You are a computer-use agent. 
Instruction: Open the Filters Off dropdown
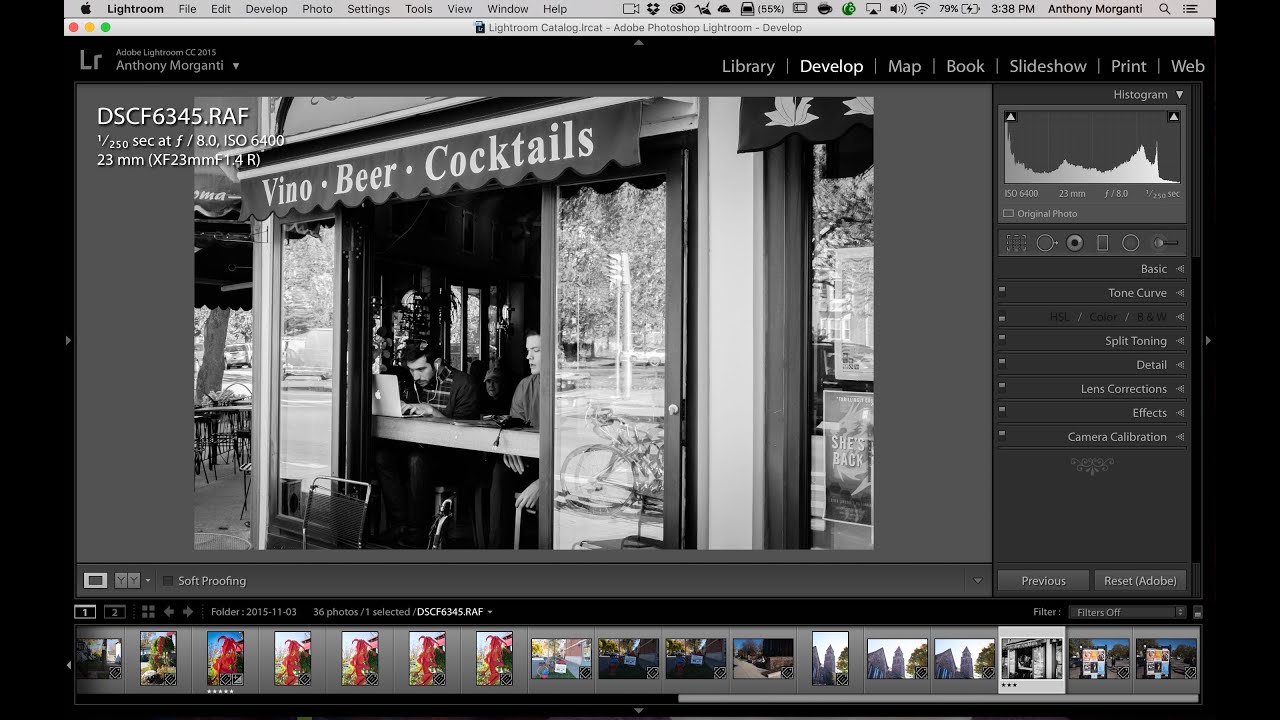click(1127, 612)
